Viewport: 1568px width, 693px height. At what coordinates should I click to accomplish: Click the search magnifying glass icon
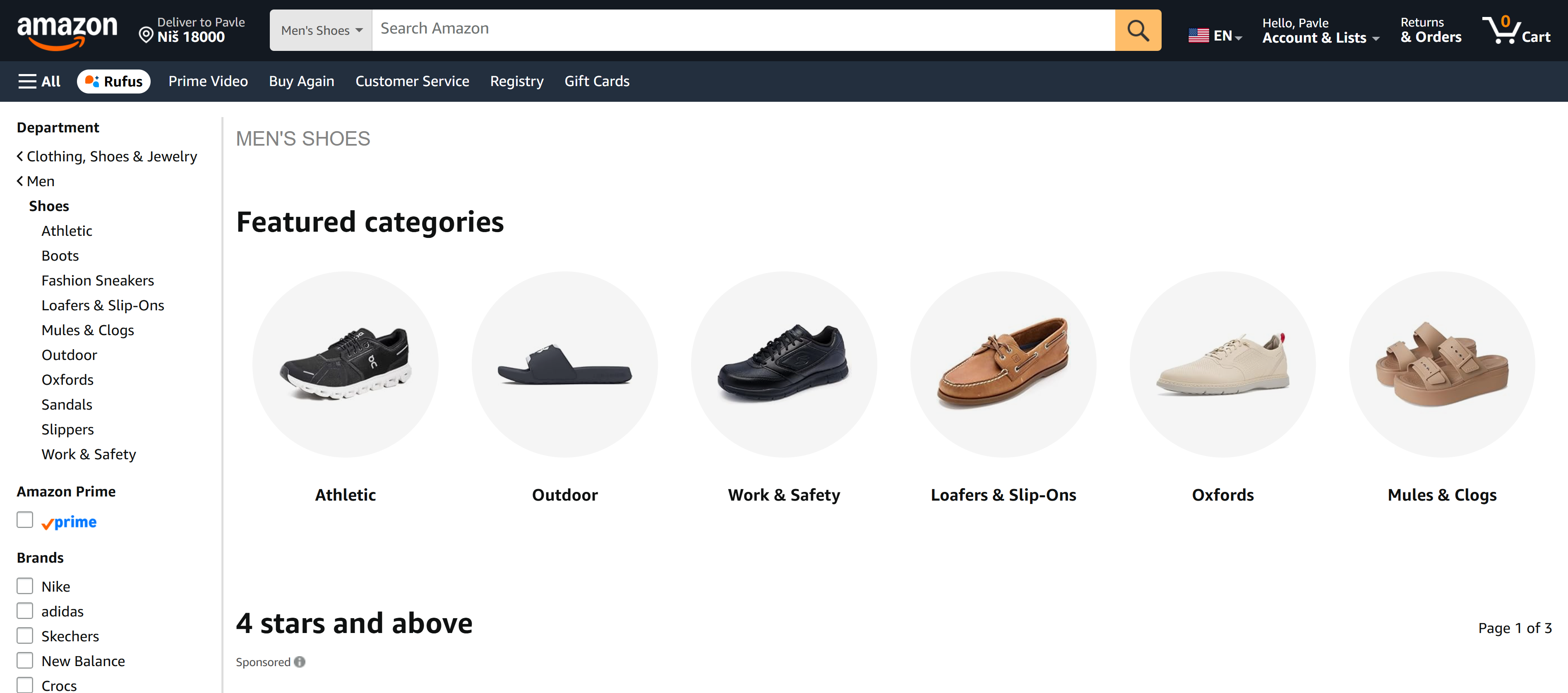pyautogui.click(x=1138, y=29)
